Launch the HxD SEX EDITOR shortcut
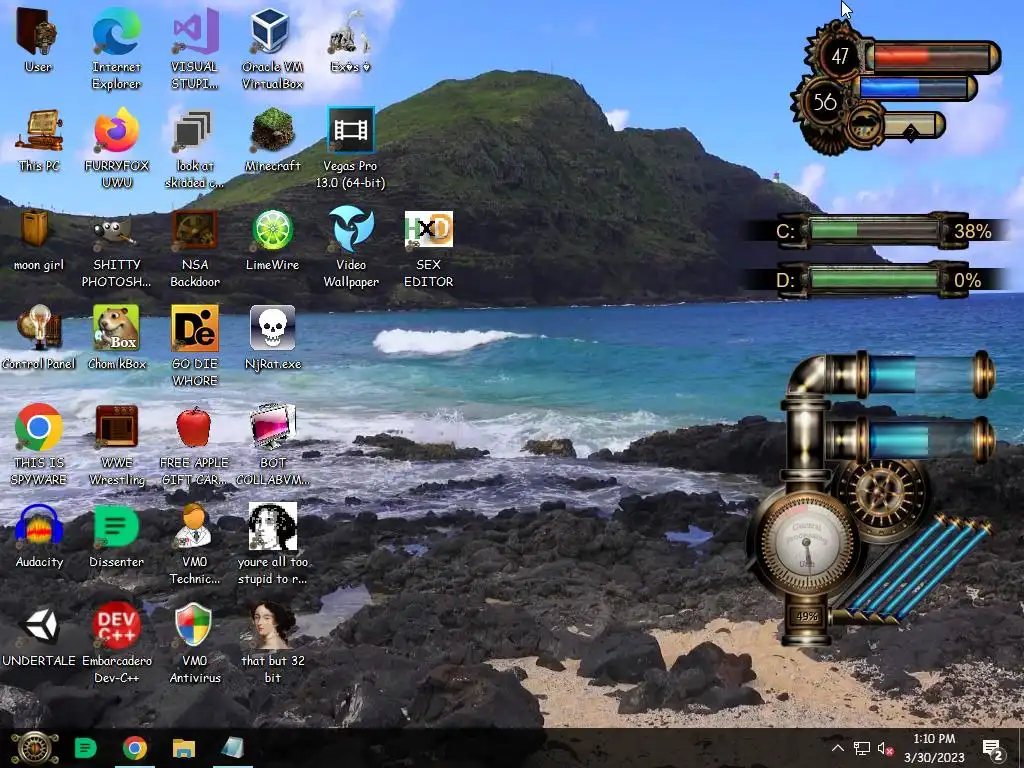 [x=428, y=248]
